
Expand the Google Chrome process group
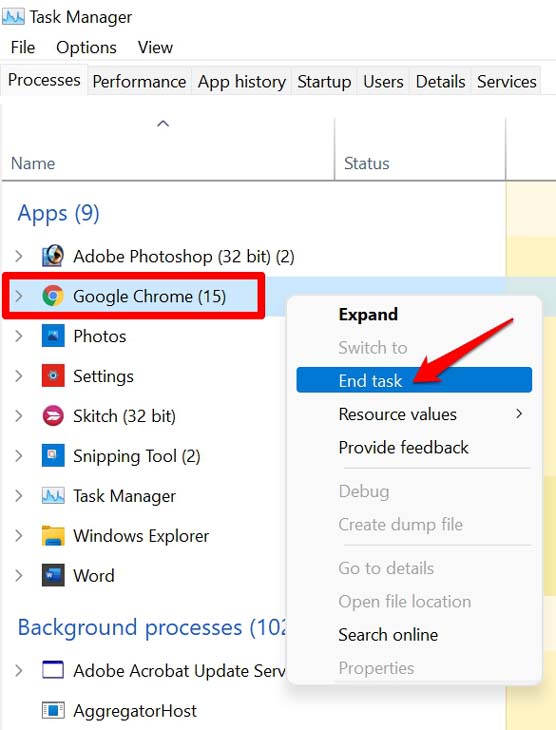pos(19,296)
